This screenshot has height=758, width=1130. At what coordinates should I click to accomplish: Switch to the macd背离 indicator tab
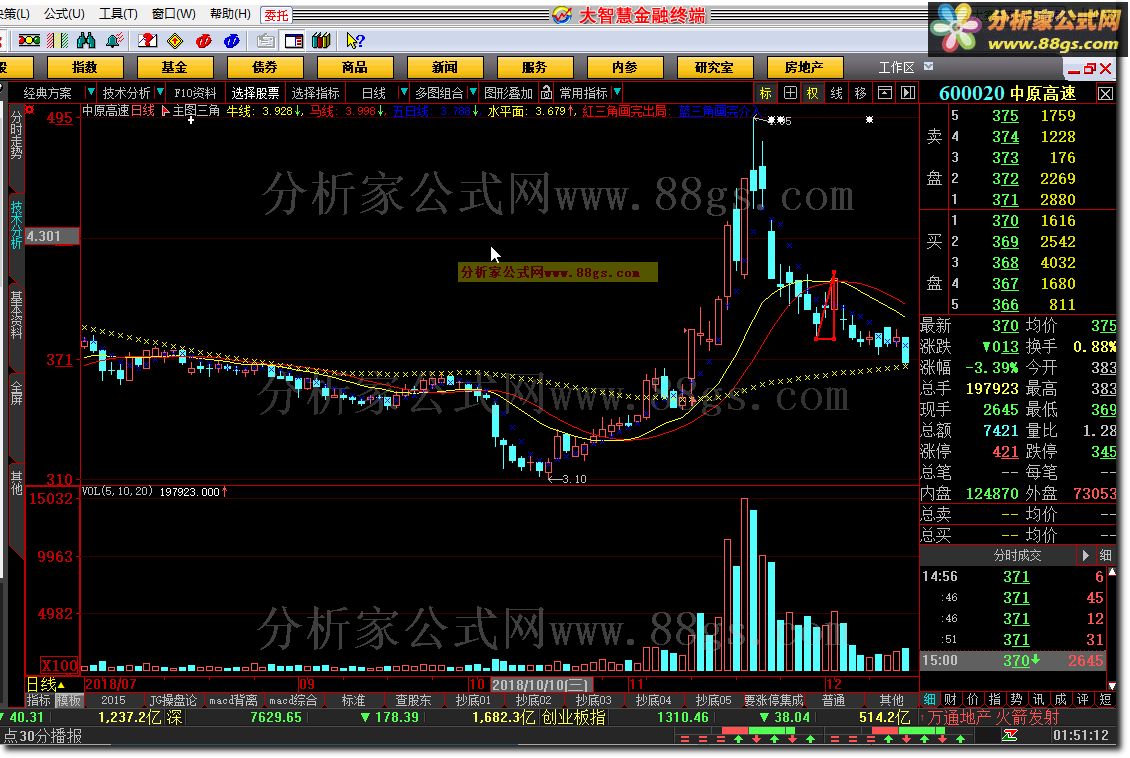233,700
